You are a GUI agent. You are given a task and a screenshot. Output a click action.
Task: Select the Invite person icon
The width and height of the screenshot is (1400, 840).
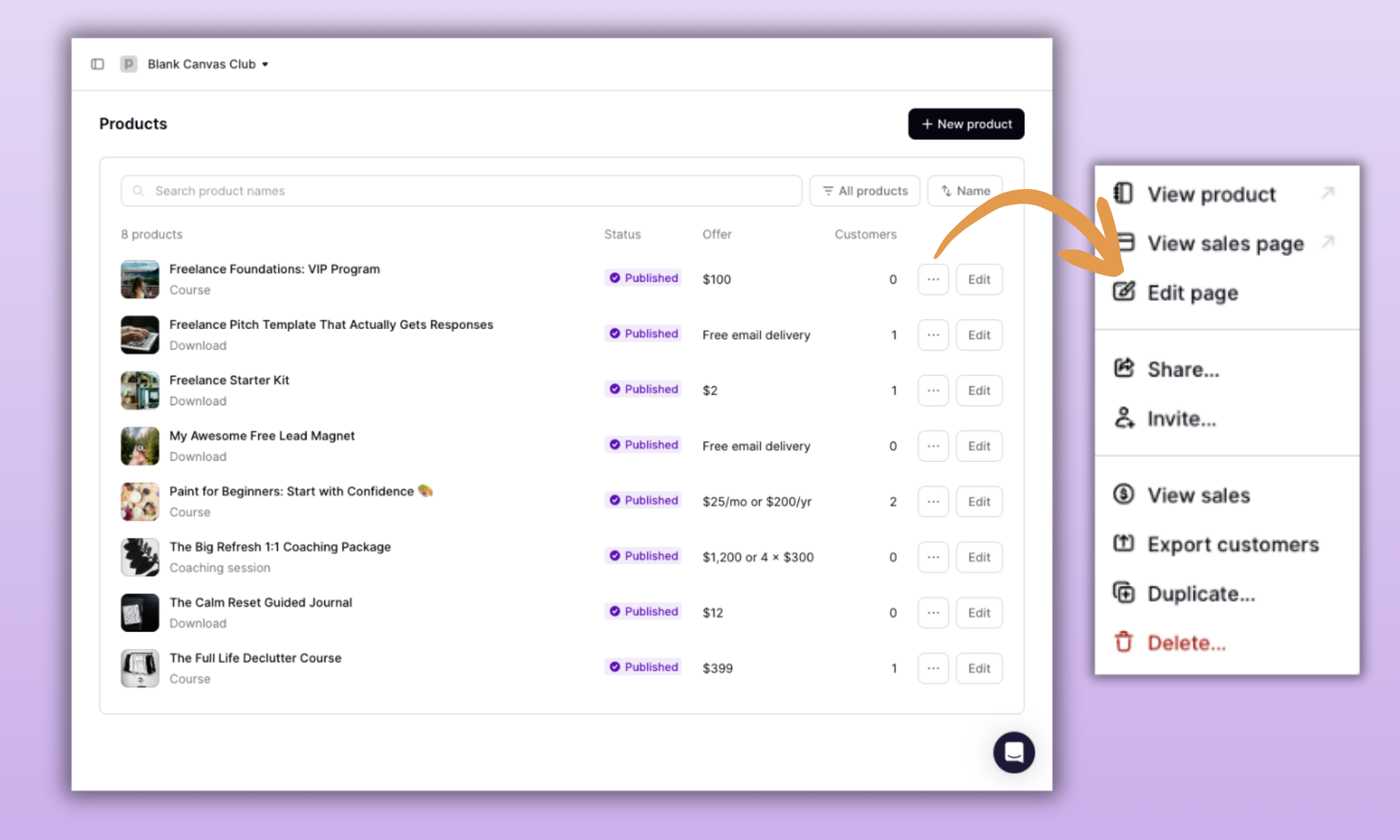coord(1124,418)
